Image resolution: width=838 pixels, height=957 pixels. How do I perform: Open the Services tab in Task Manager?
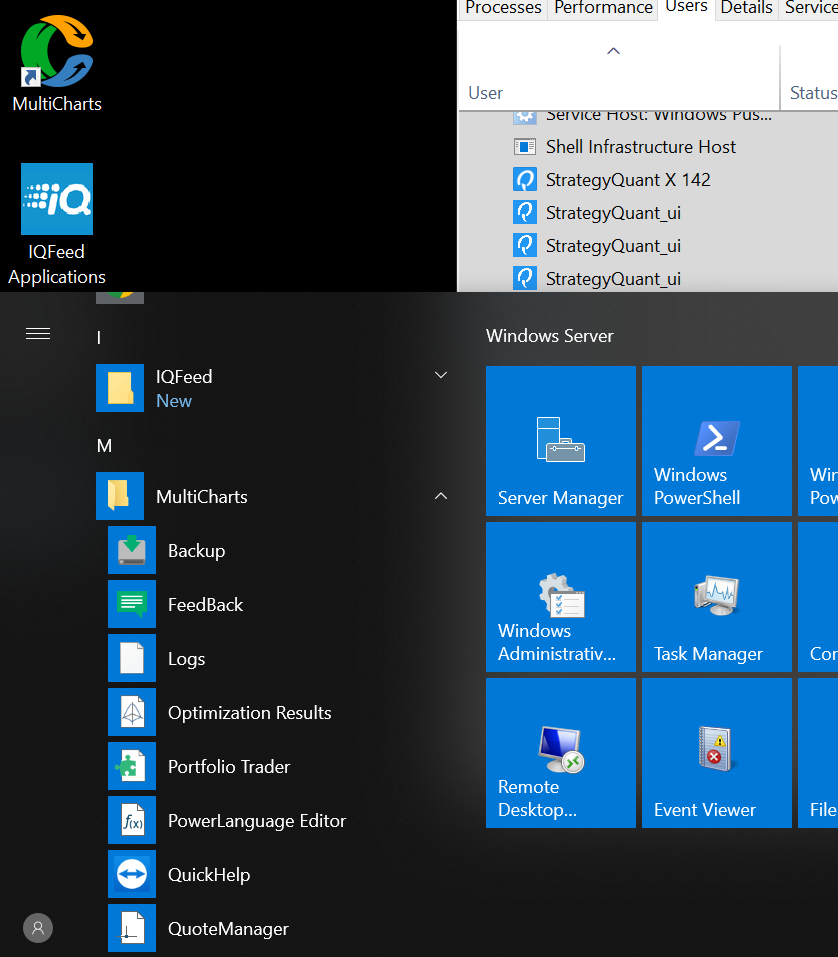(809, 8)
